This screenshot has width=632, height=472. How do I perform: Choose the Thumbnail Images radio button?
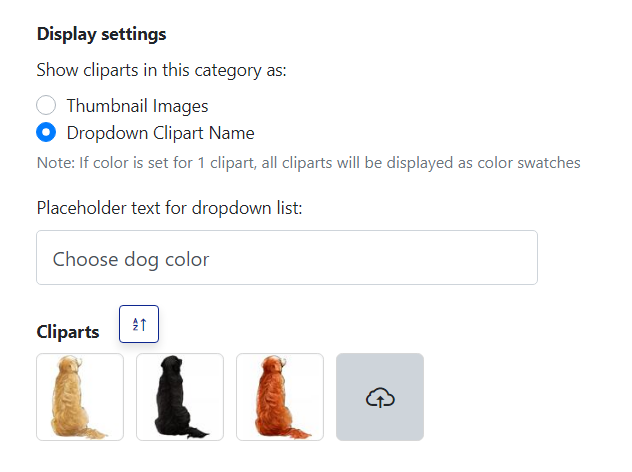click(x=46, y=105)
